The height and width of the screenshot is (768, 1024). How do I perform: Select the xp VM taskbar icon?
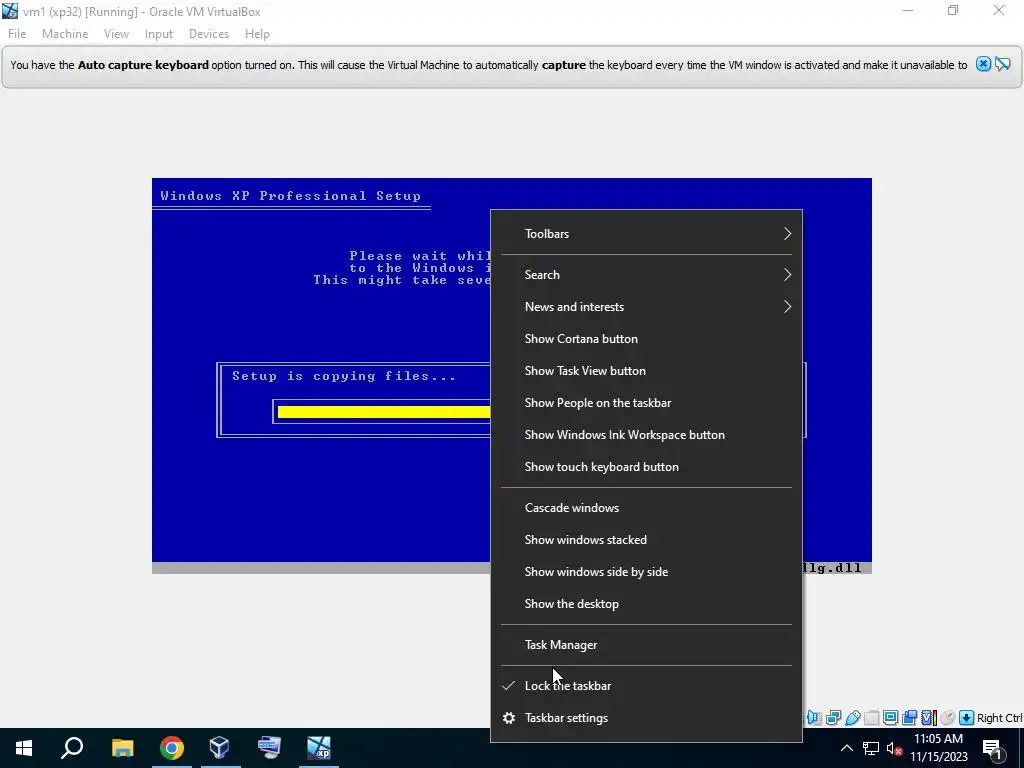pos(319,748)
